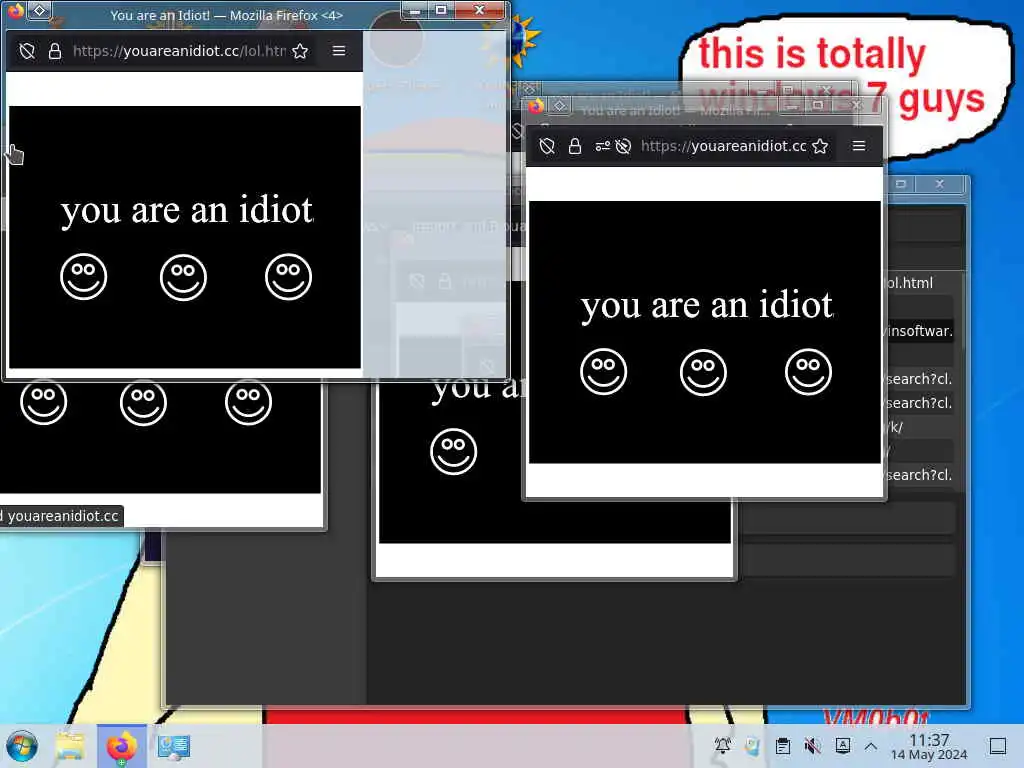Click right smiley in the right Firefox window

pyautogui.click(x=808, y=372)
